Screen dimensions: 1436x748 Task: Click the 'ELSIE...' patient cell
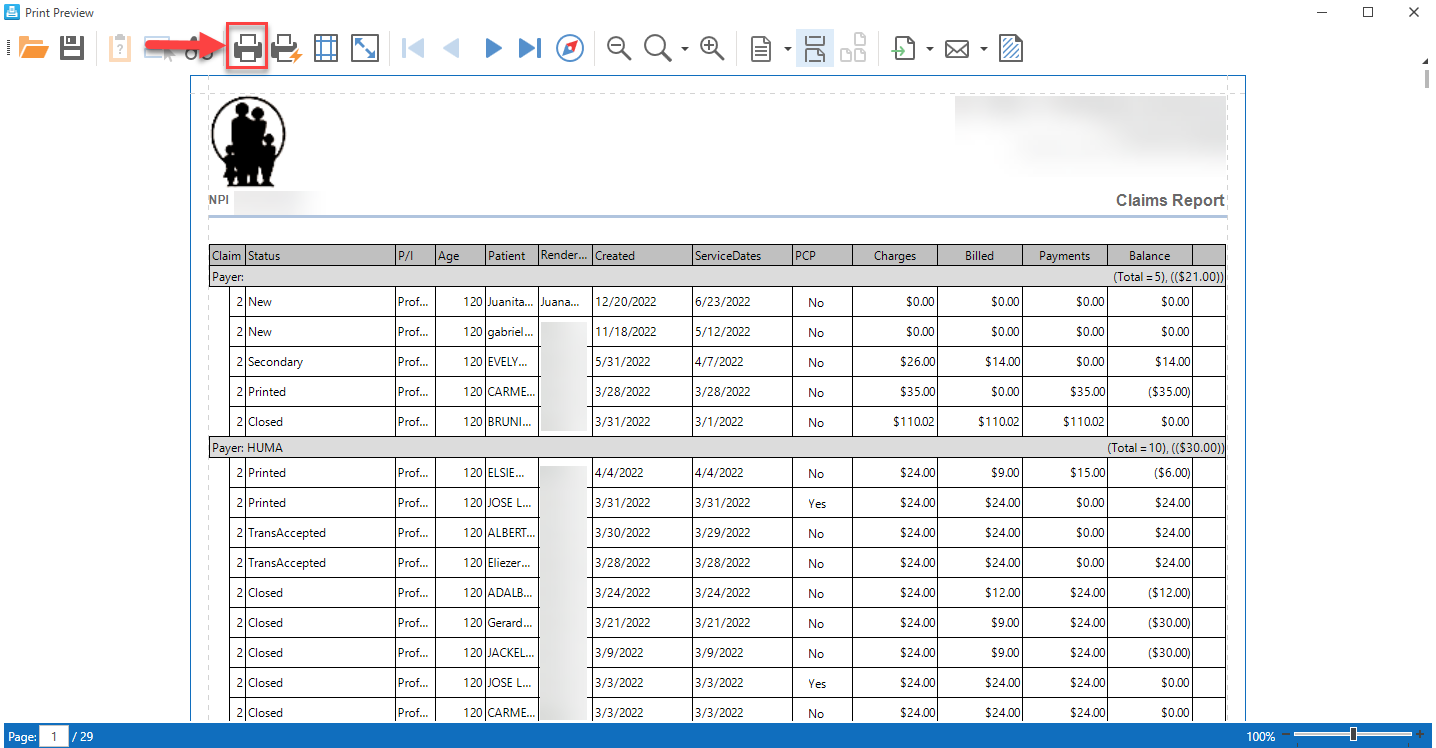point(511,473)
